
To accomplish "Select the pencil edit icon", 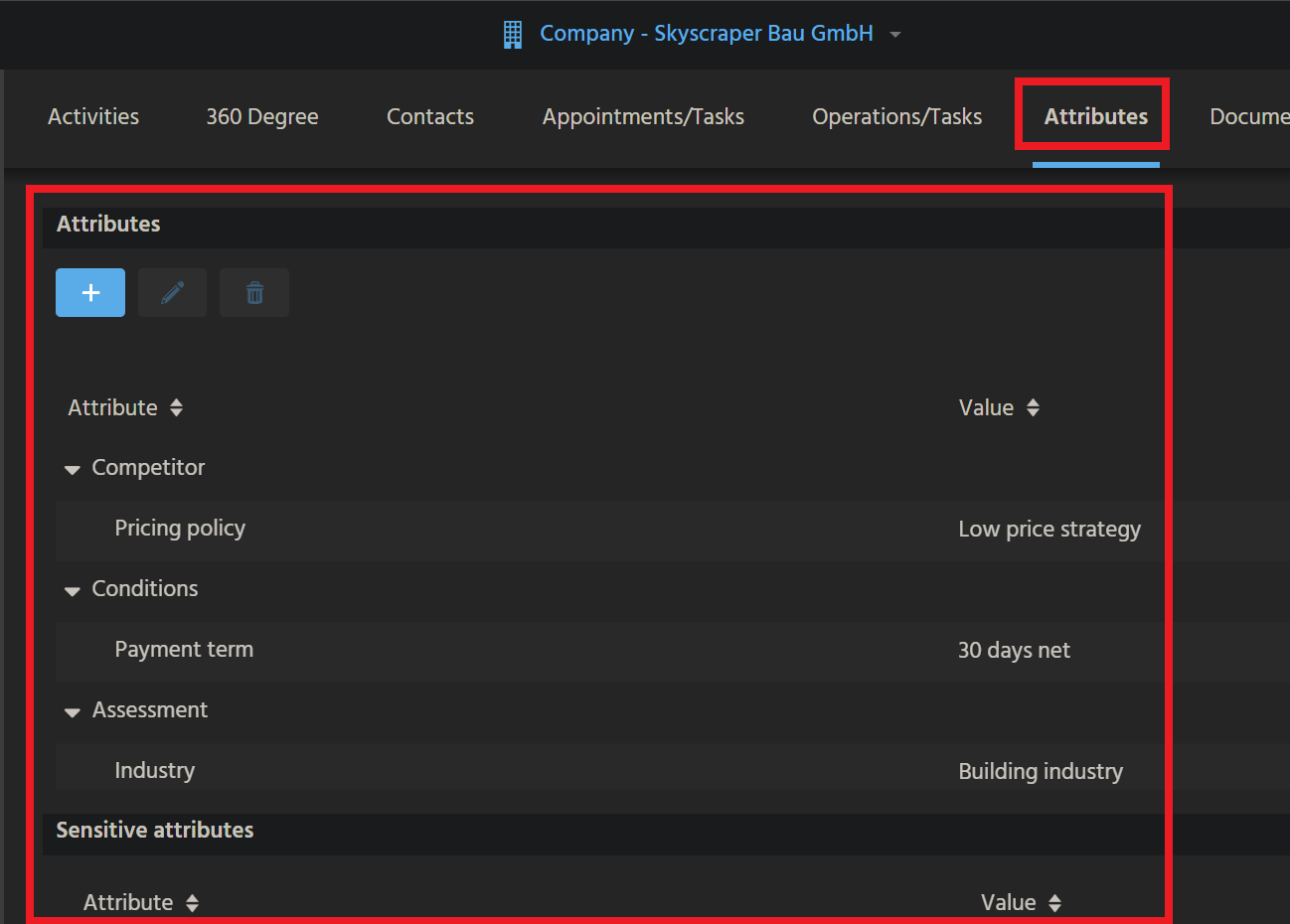I will 172,292.
